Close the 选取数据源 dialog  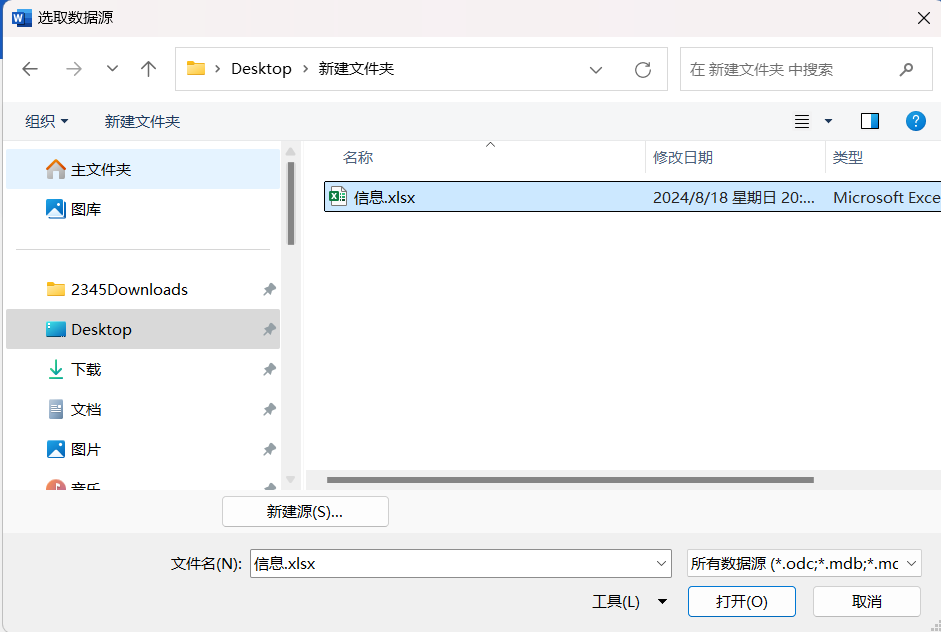coord(924,18)
